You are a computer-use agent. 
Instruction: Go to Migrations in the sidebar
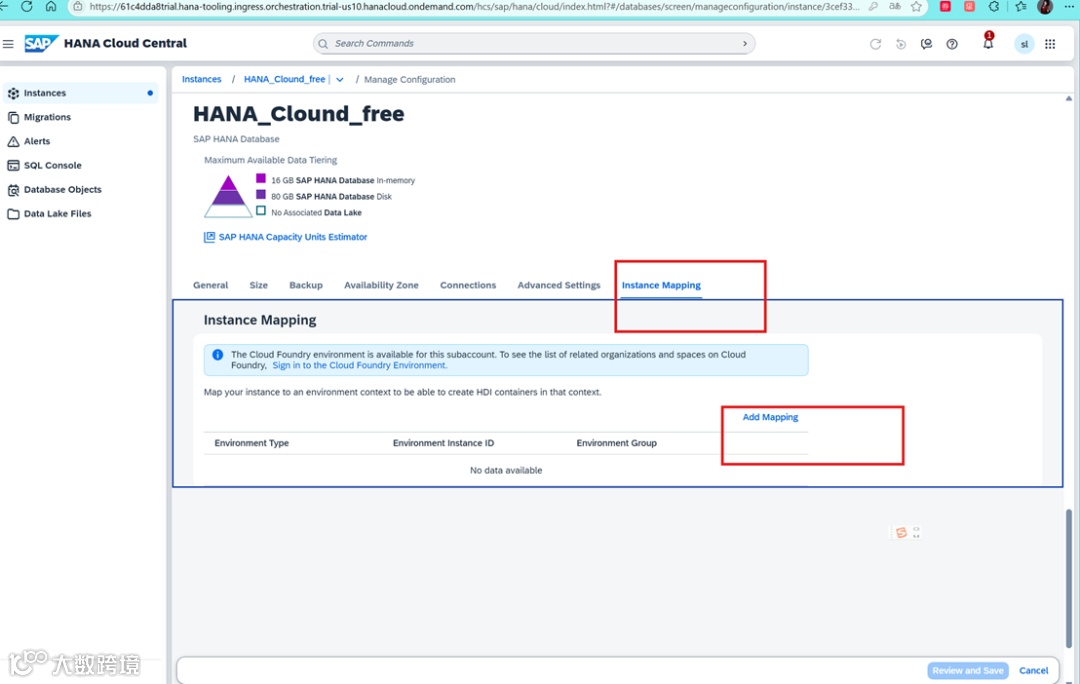[47, 117]
